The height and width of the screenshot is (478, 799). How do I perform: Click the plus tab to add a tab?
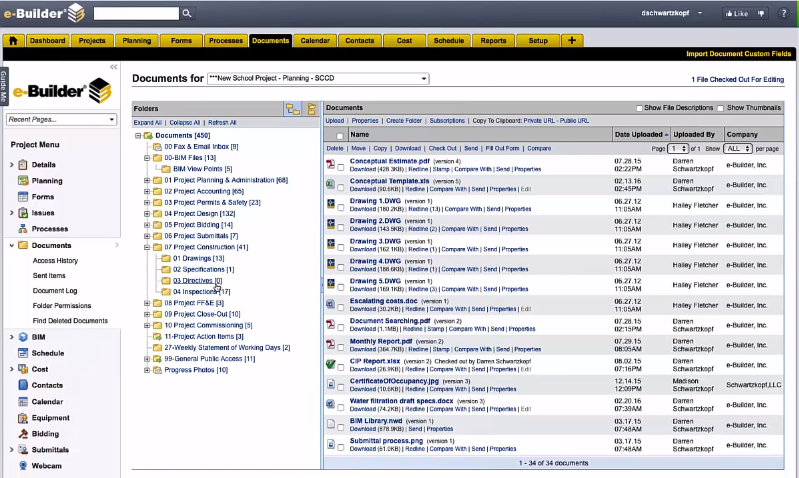571,41
